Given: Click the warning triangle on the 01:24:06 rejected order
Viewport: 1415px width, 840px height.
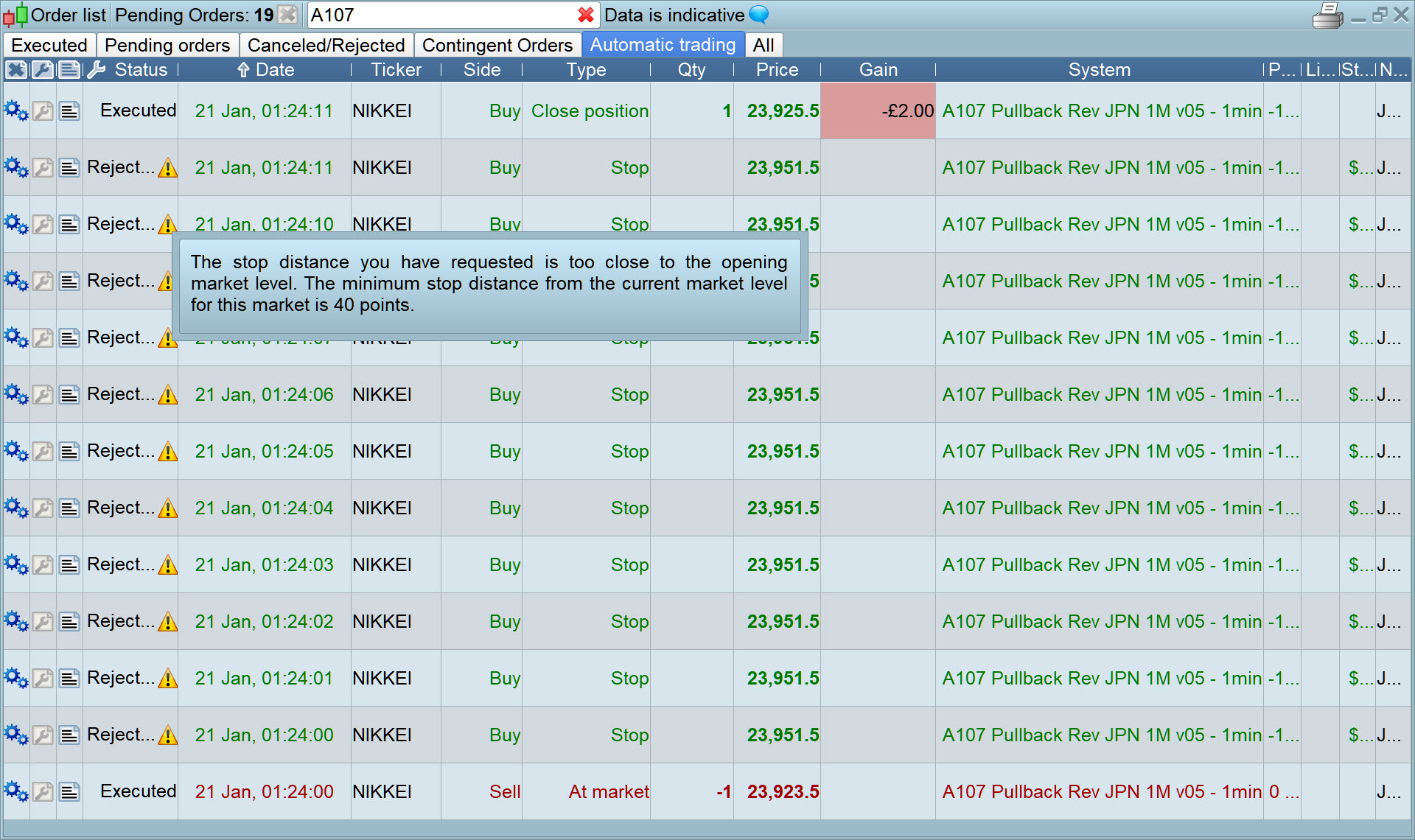Looking at the screenshot, I should [168, 396].
